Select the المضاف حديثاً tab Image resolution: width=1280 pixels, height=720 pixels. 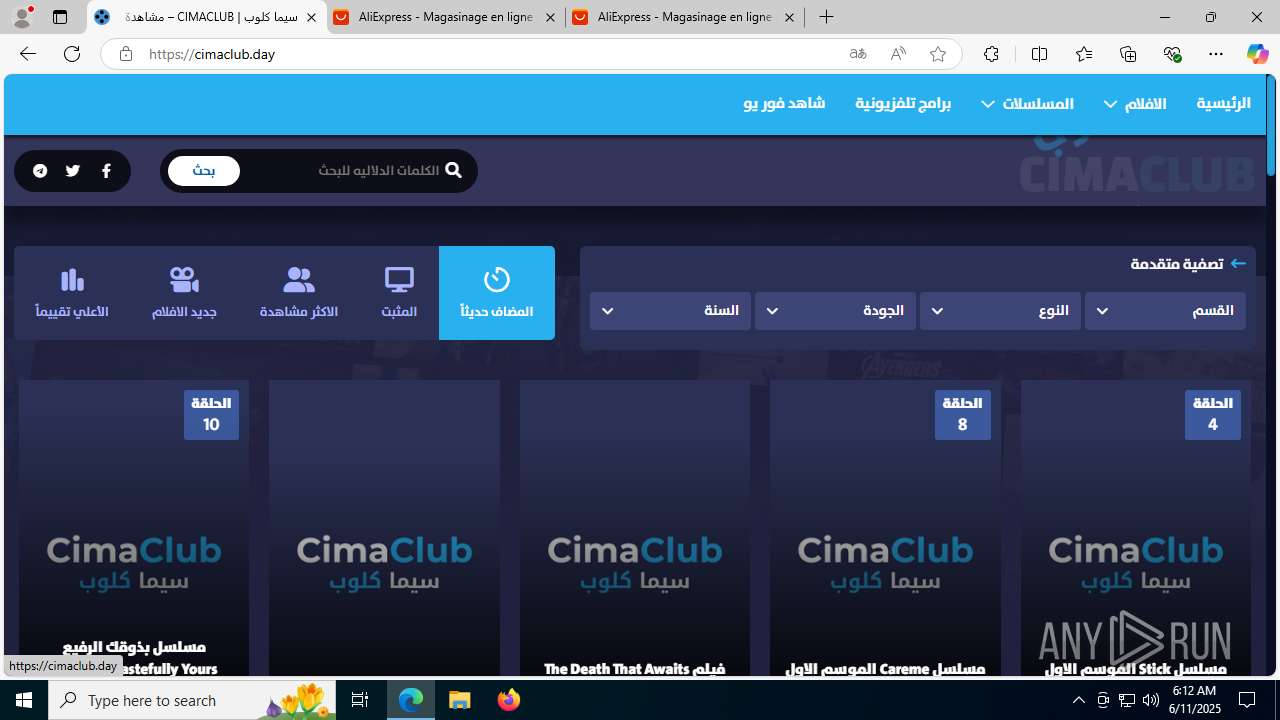click(497, 293)
